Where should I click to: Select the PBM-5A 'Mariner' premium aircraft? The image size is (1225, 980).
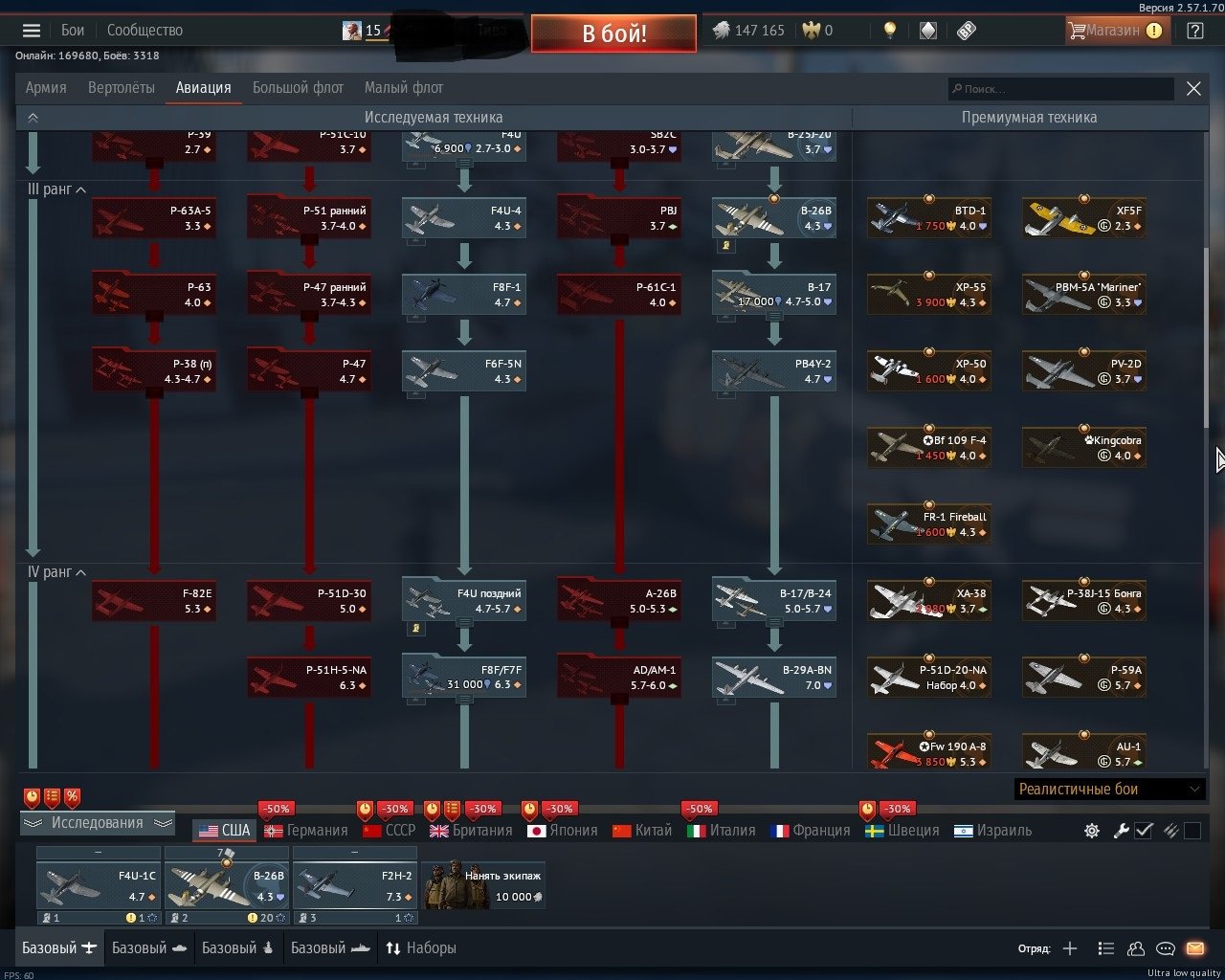1084,295
